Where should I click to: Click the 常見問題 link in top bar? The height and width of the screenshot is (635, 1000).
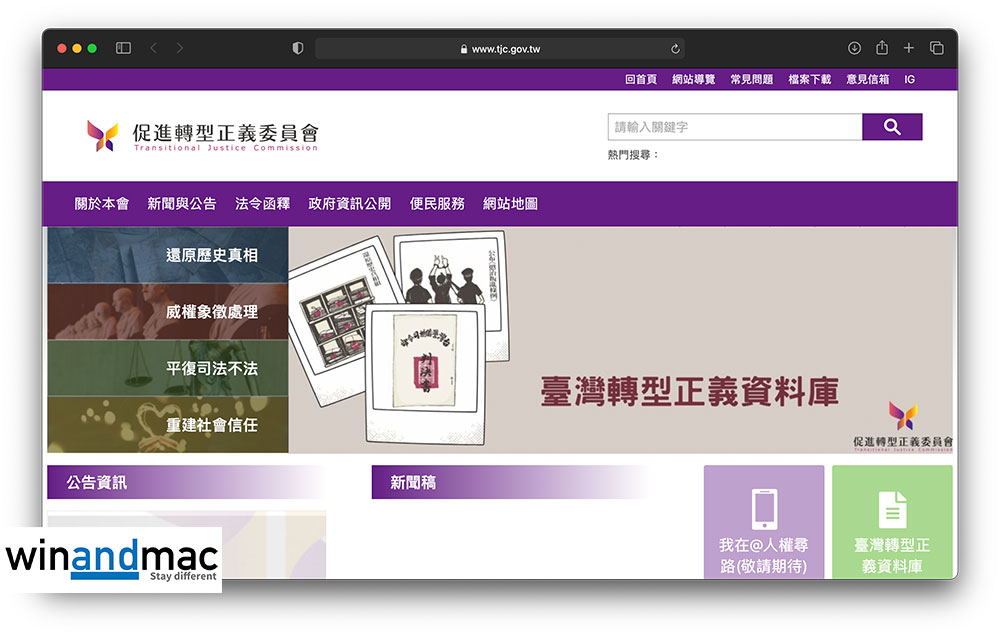tap(751, 79)
